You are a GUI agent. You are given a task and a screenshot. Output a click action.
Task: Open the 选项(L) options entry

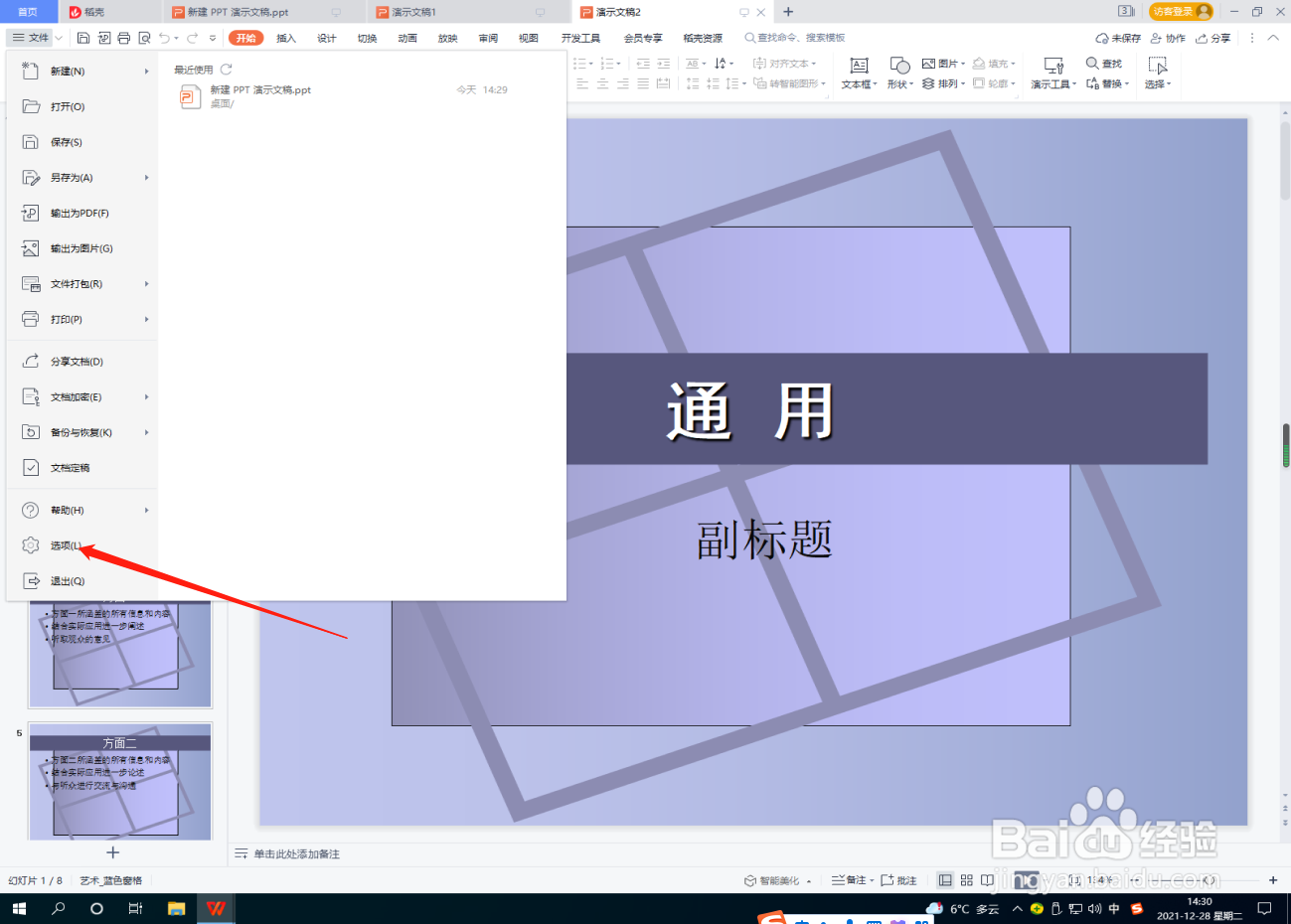tap(82, 545)
